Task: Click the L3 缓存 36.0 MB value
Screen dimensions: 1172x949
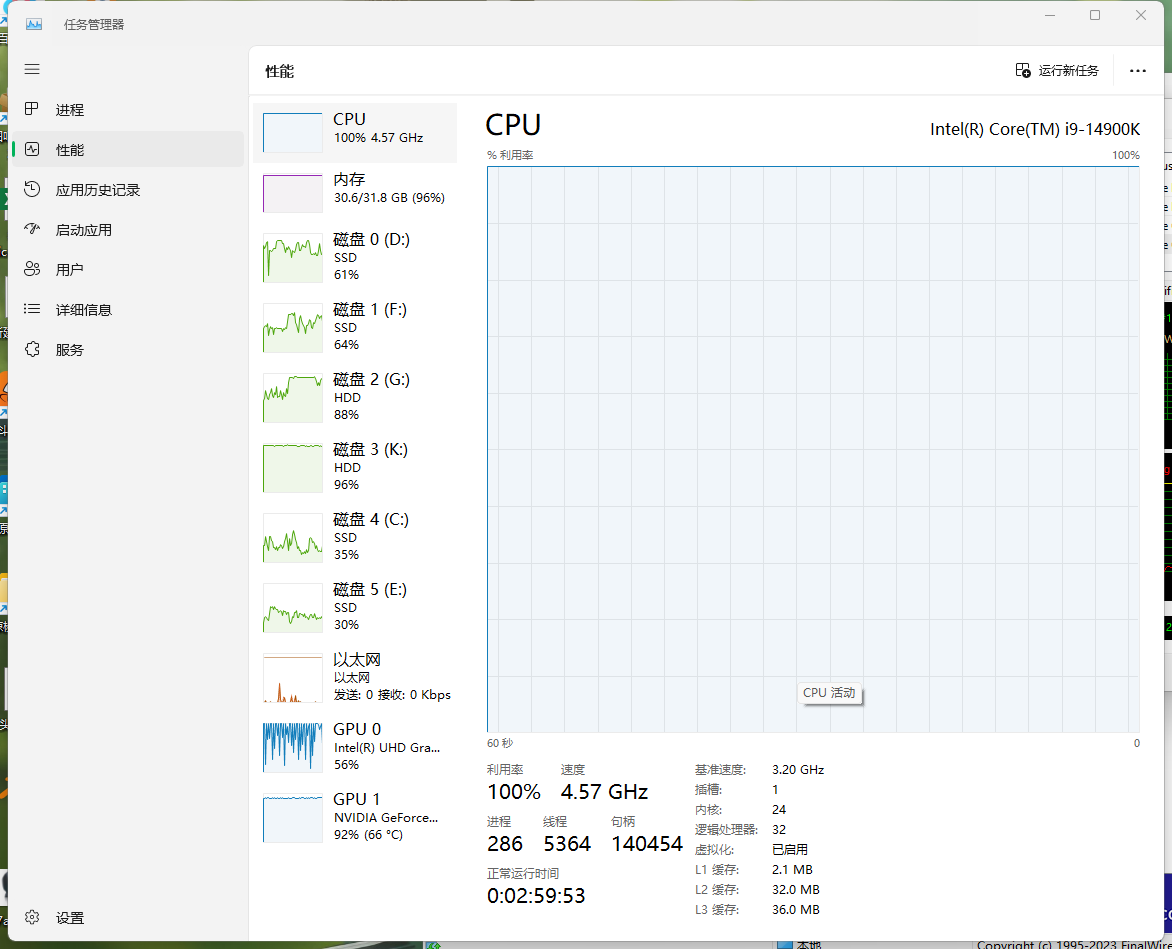Action: click(x=795, y=909)
